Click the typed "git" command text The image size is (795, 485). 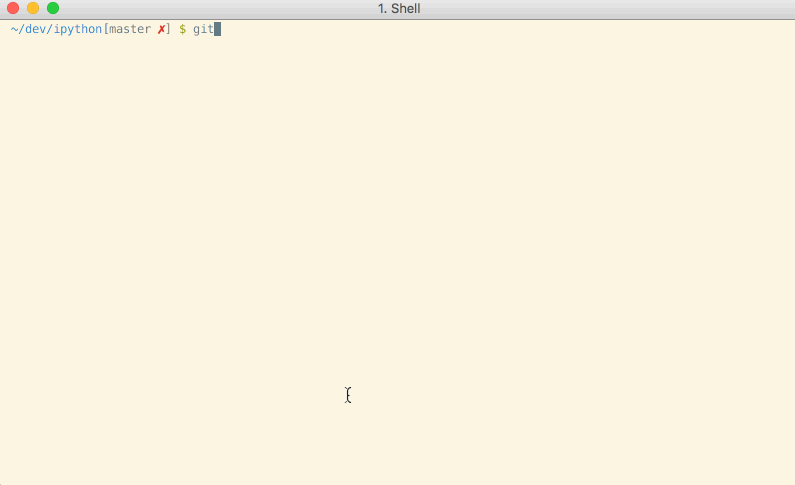click(203, 29)
